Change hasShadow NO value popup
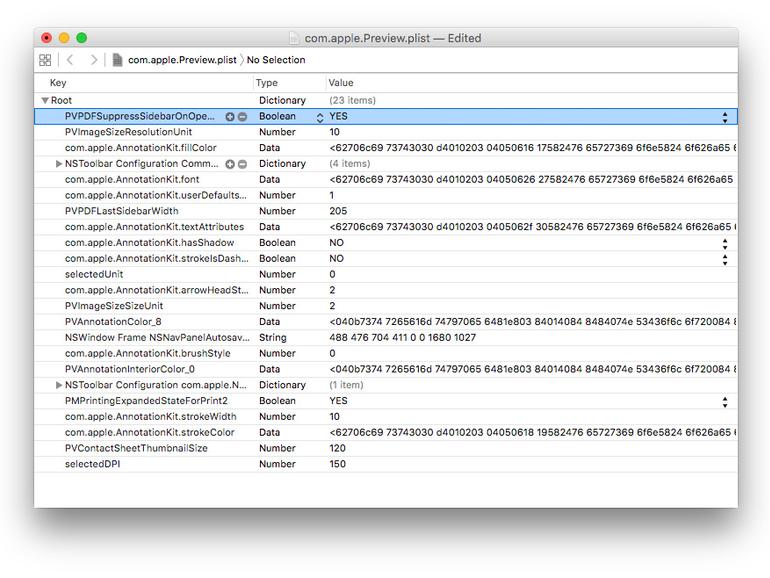770x578 pixels. (725, 244)
